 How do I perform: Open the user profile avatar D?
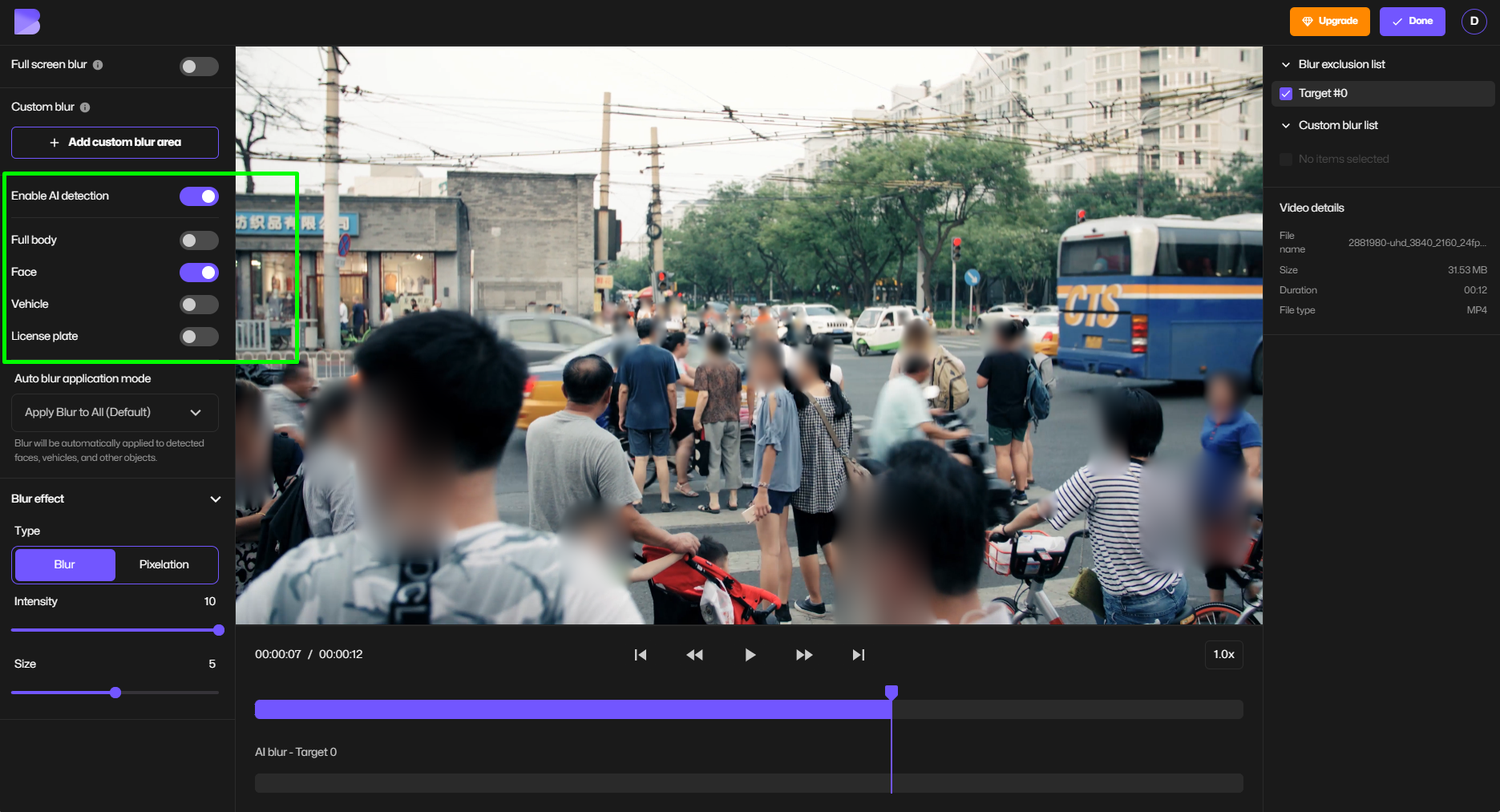pyautogui.click(x=1474, y=21)
